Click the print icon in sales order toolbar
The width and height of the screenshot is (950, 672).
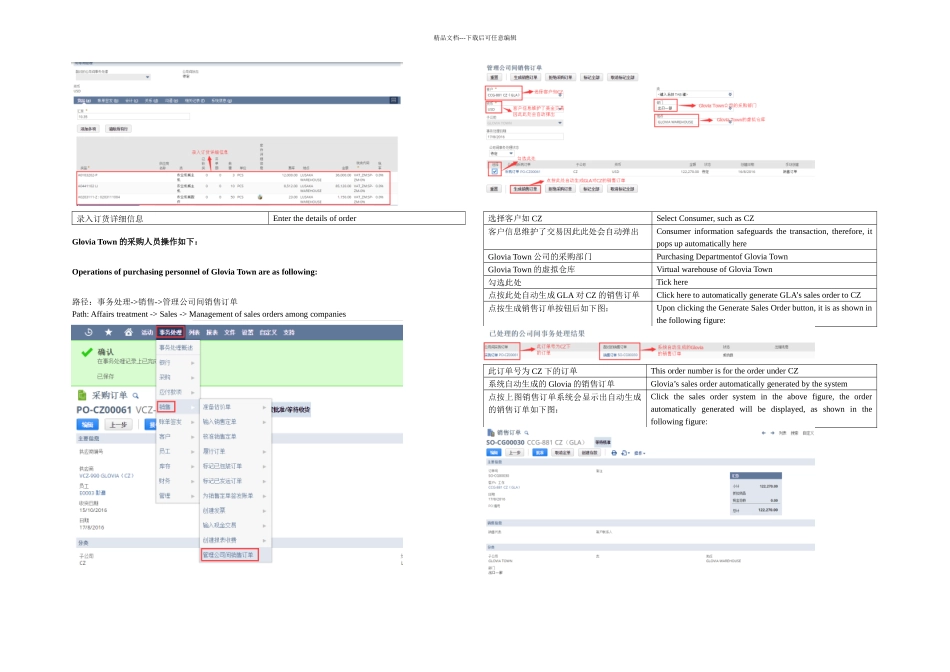click(614, 453)
